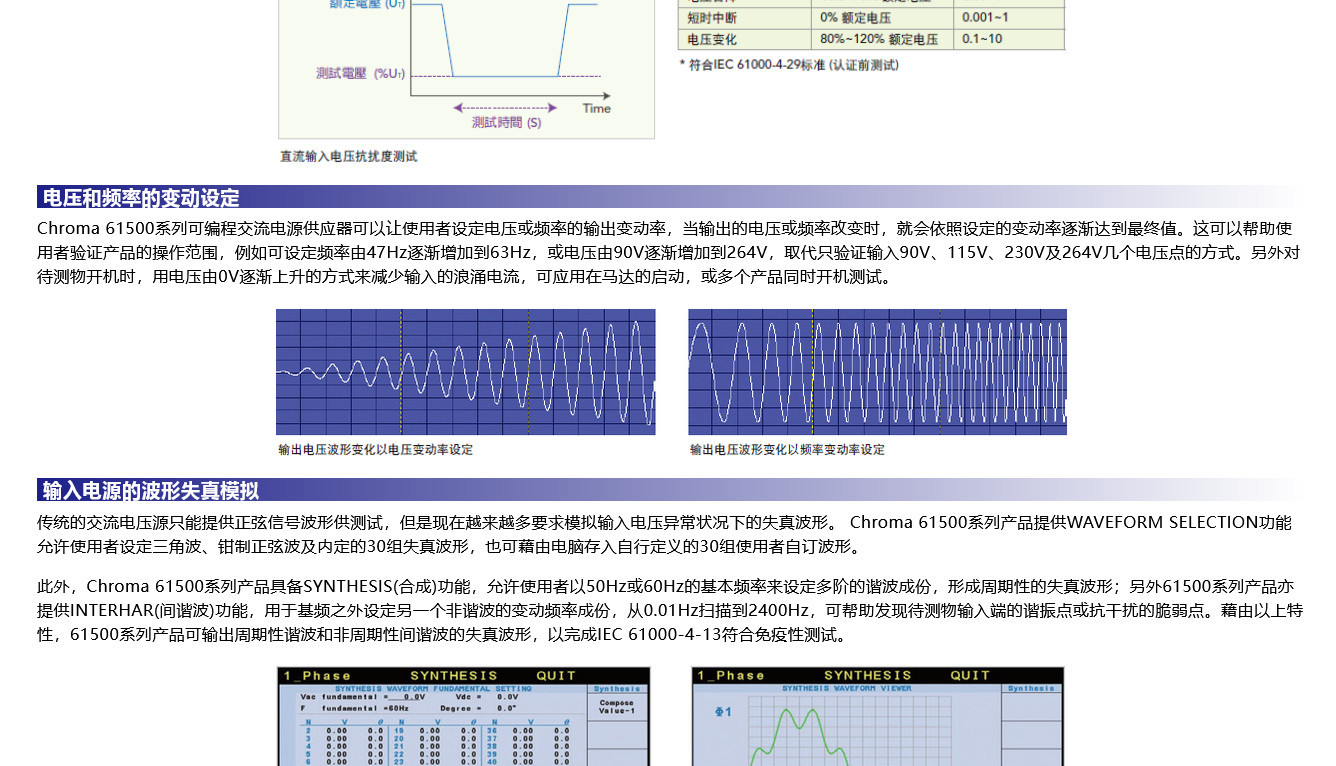Click the Synthesis label in left screen sidebar
Image resolution: width=1336 pixels, height=766 pixels.
[617, 689]
